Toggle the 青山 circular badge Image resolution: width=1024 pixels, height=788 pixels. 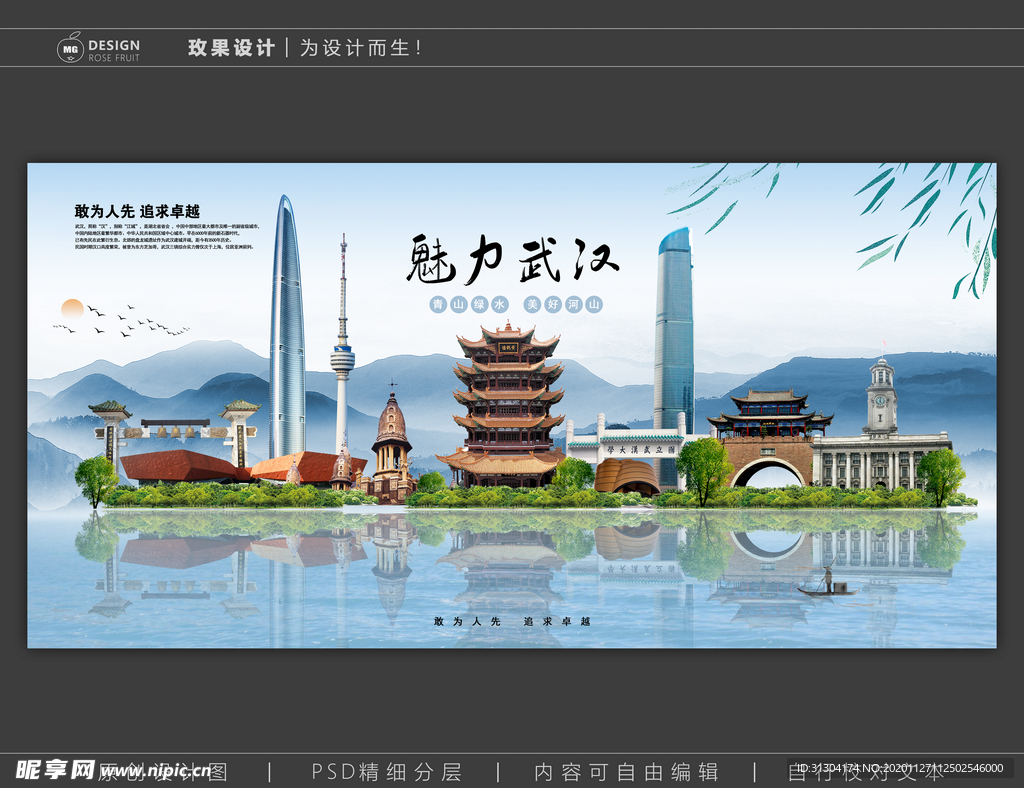click(x=438, y=305)
